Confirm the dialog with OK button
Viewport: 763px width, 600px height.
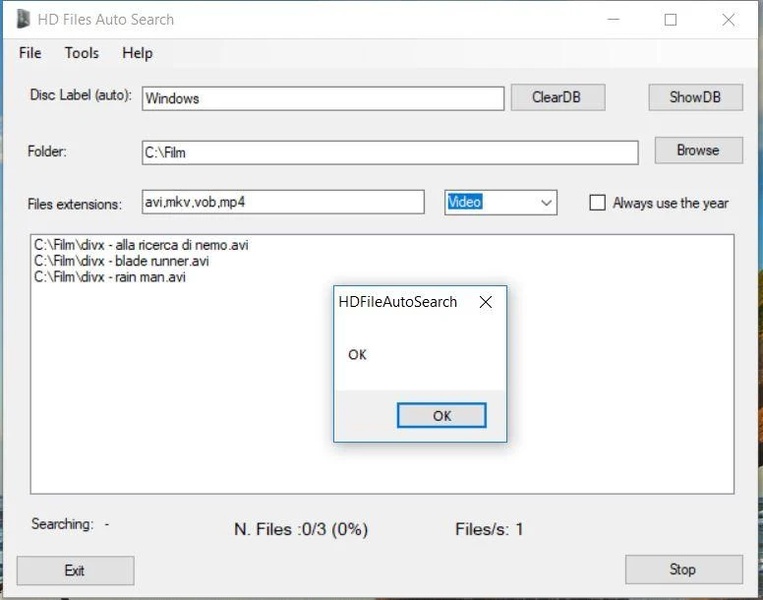pos(441,416)
